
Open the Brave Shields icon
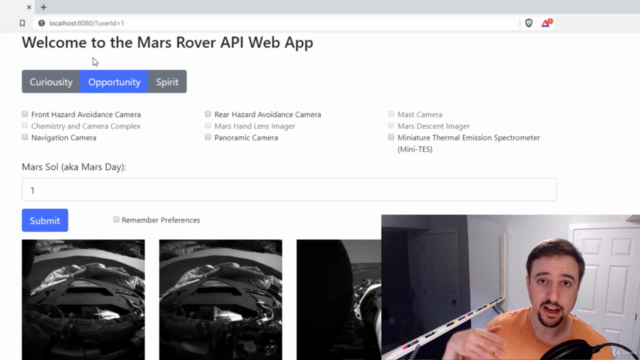click(529, 23)
